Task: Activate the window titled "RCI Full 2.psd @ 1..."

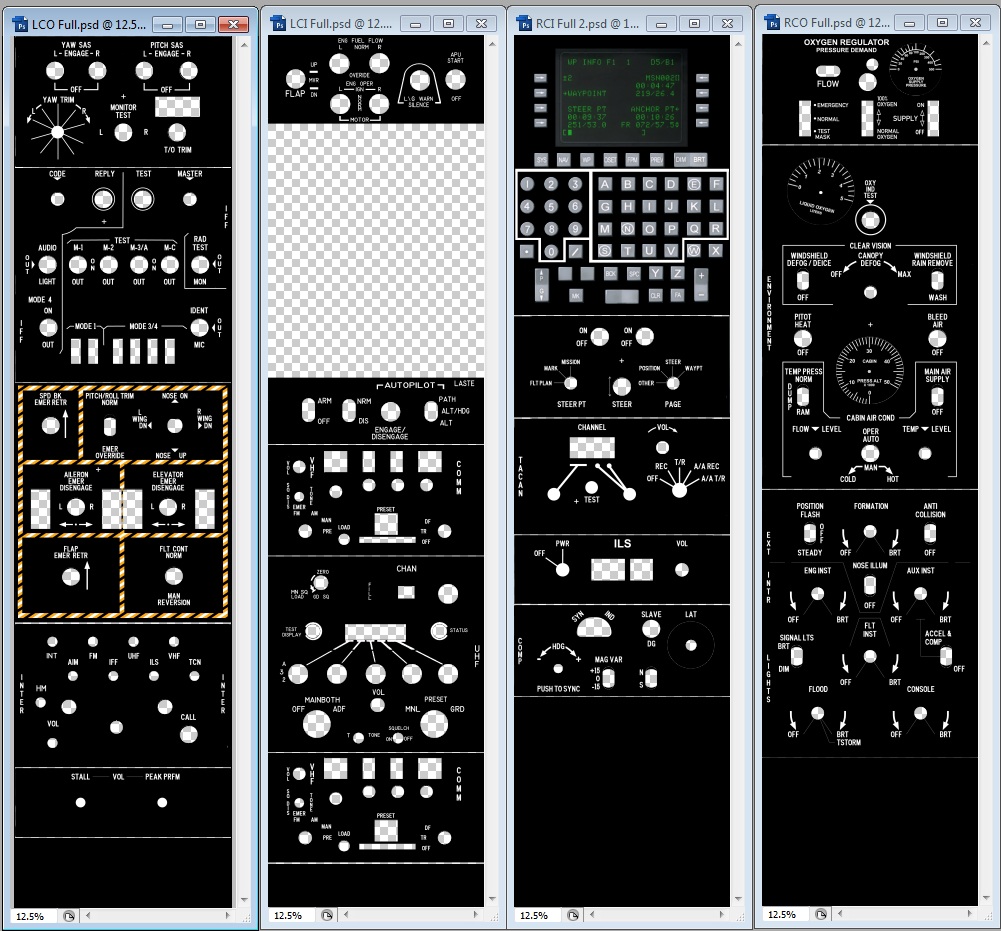Action: point(587,24)
